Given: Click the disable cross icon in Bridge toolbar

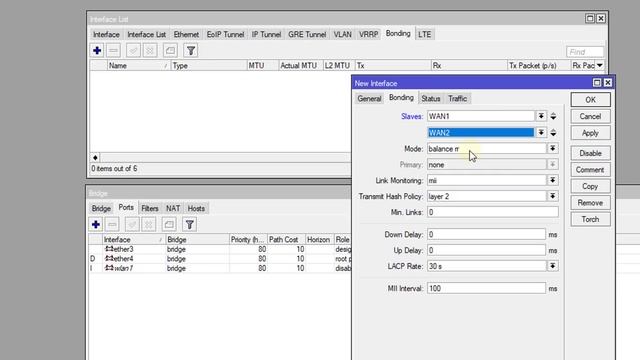Looking at the screenshot, I should [149, 224].
